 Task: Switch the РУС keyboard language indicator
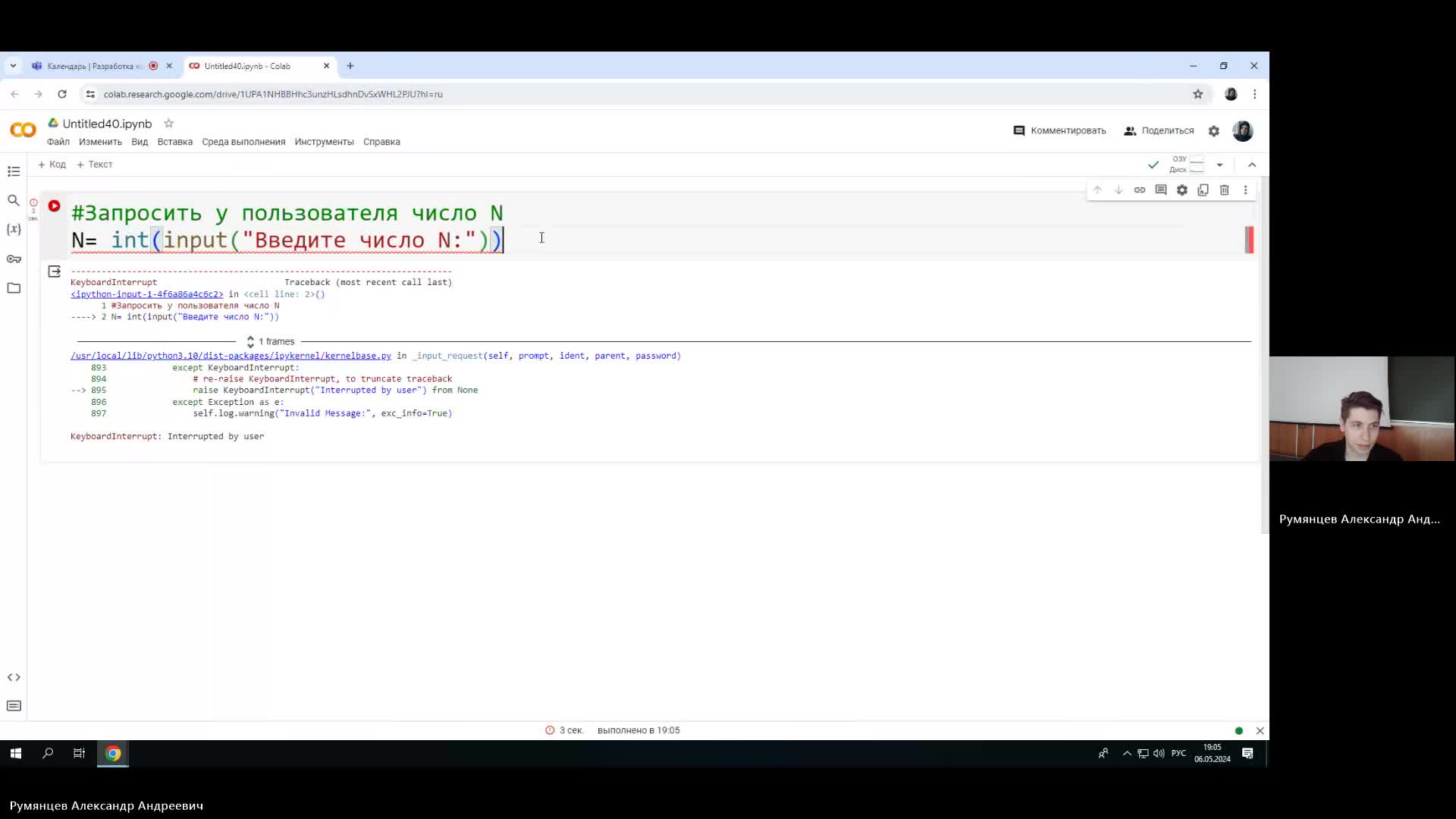tap(1178, 753)
